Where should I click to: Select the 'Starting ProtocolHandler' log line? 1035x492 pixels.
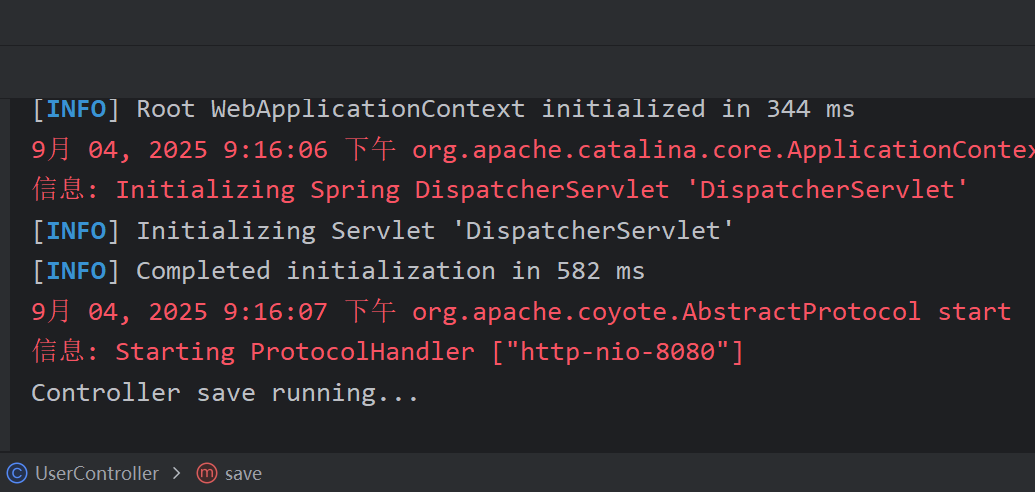click(387, 352)
